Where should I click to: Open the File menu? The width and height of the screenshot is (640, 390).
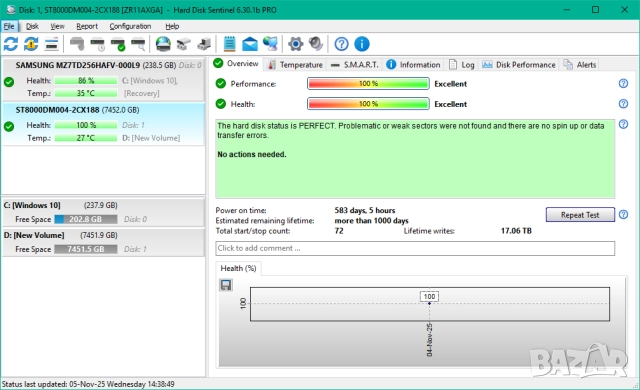[9, 26]
